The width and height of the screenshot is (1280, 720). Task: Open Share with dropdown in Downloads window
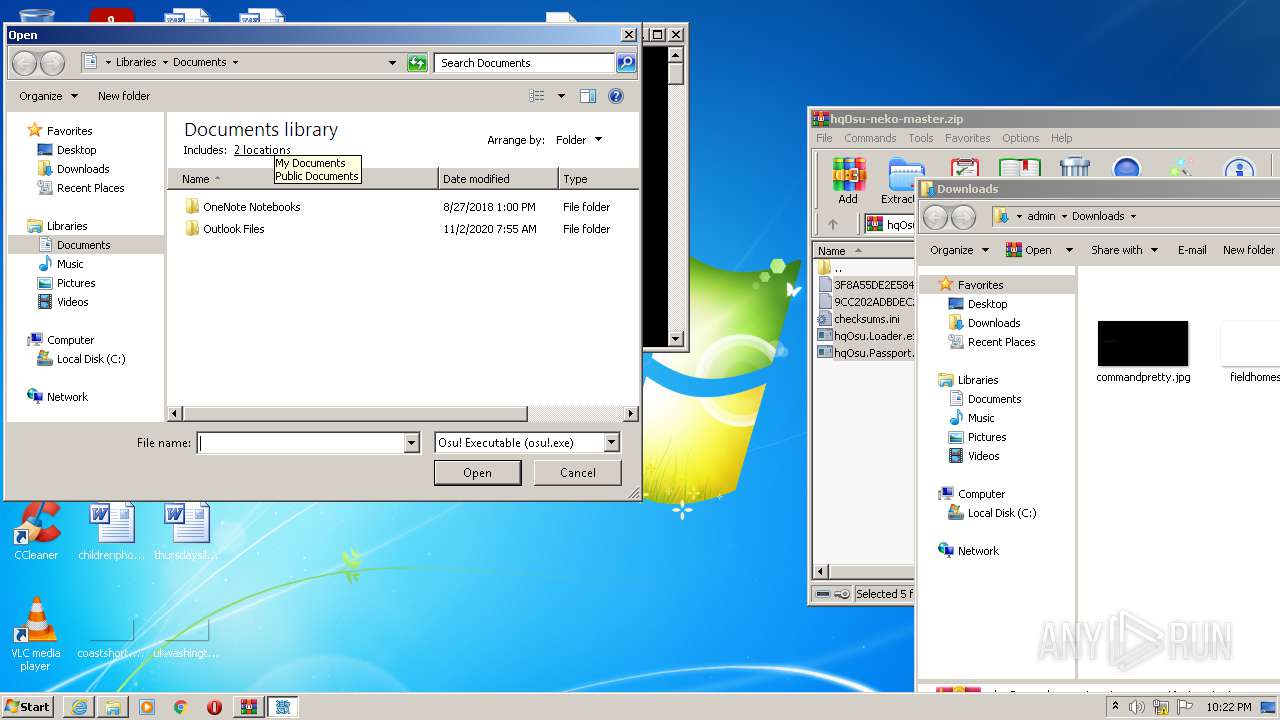point(1124,250)
